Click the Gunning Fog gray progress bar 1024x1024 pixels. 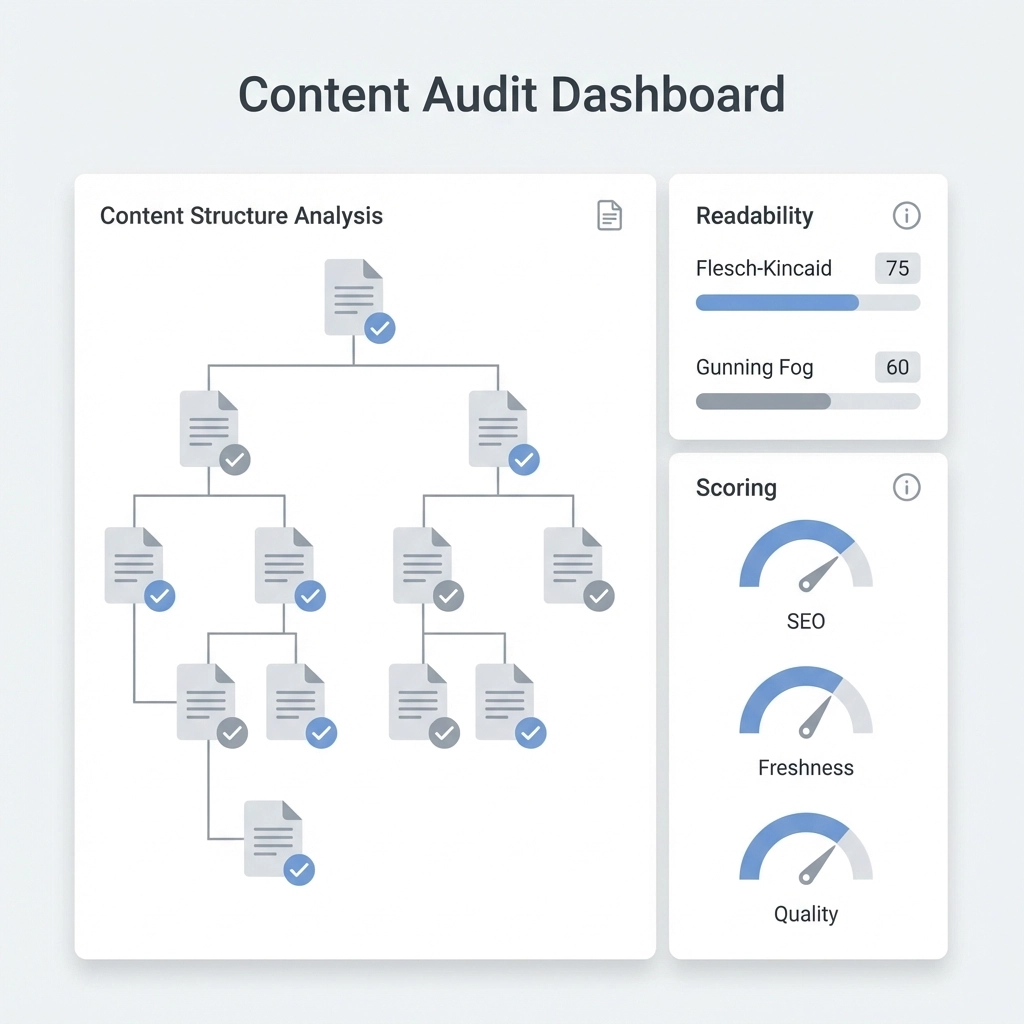[763, 401]
